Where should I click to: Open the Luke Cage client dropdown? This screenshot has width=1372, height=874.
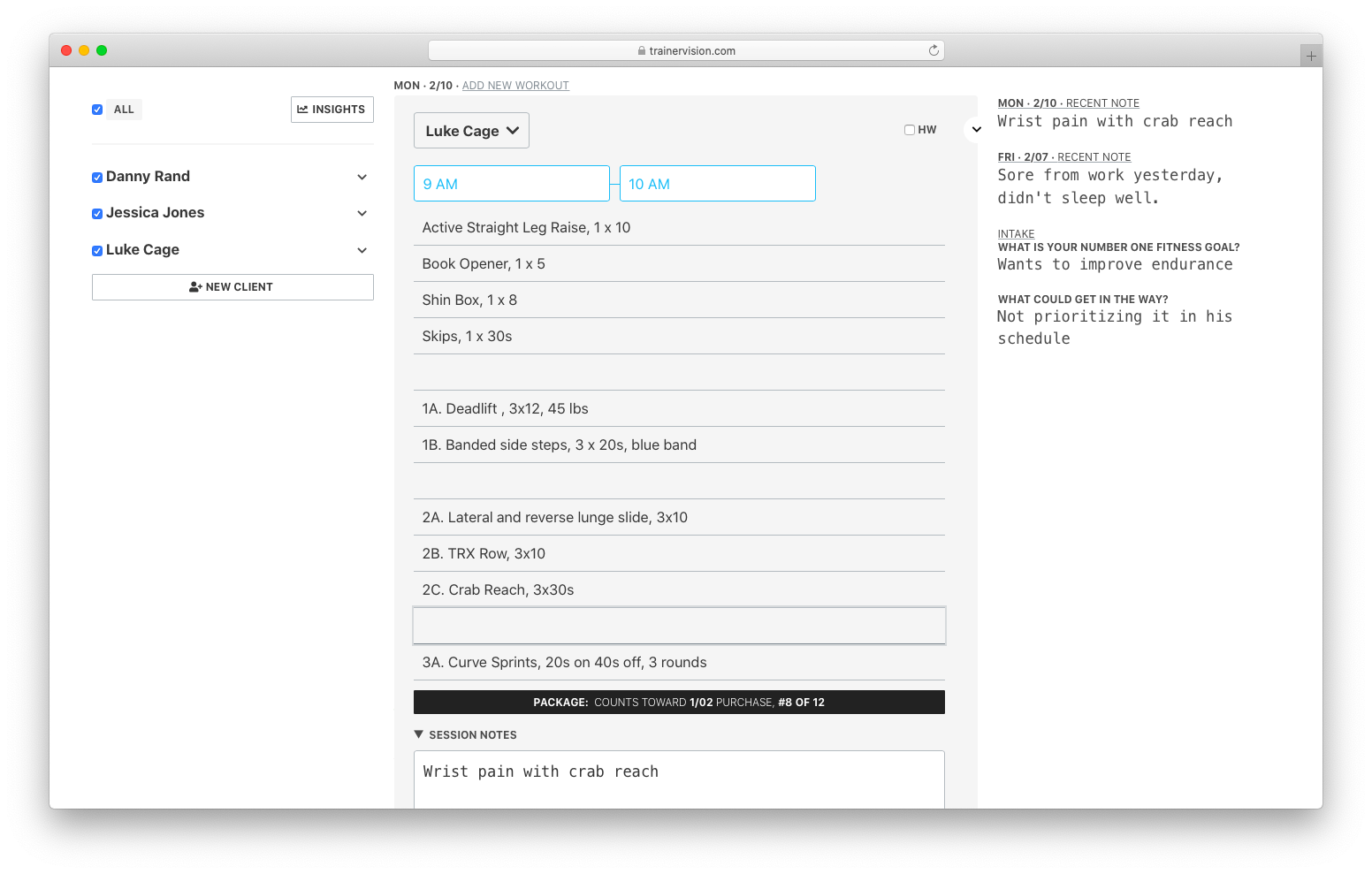471,131
